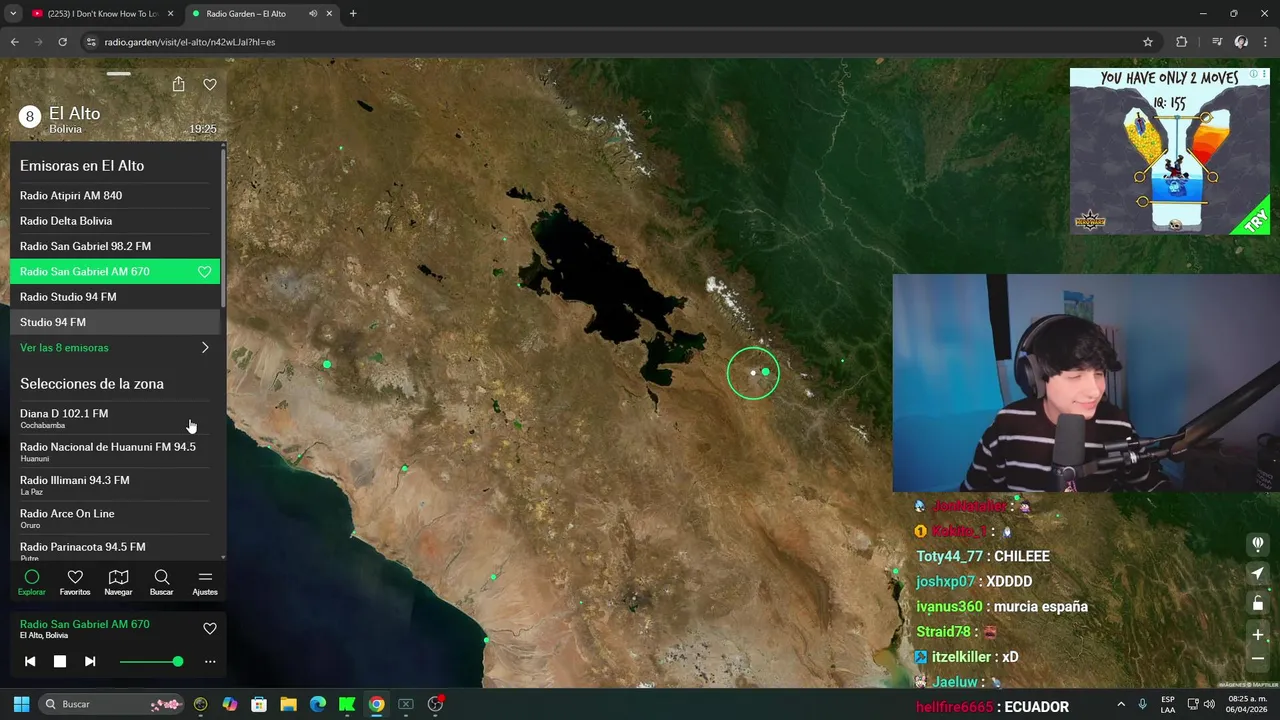Launch the balloon random station button
This screenshot has height=720, width=1280.
tap(1258, 543)
